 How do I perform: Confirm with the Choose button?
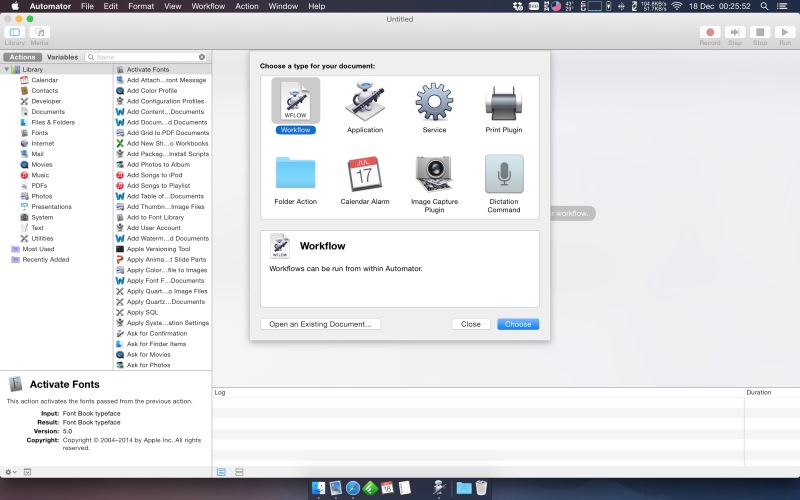pos(518,324)
